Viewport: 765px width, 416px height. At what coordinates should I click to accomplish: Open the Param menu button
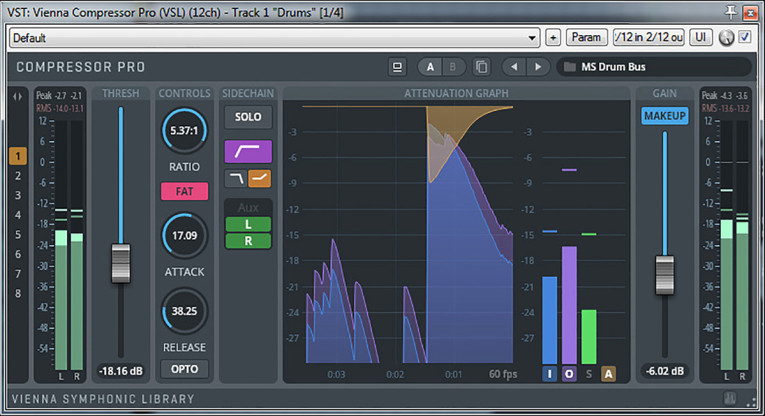pyautogui.click(x=586, y=38)
